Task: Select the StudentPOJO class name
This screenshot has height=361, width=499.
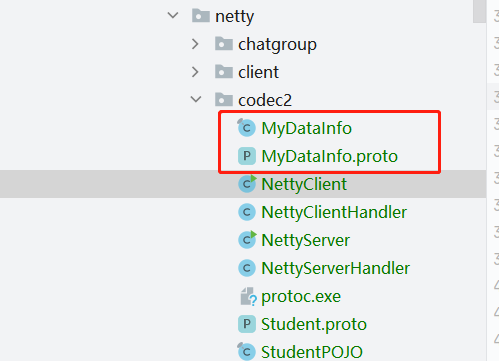Action: (312, 352)
